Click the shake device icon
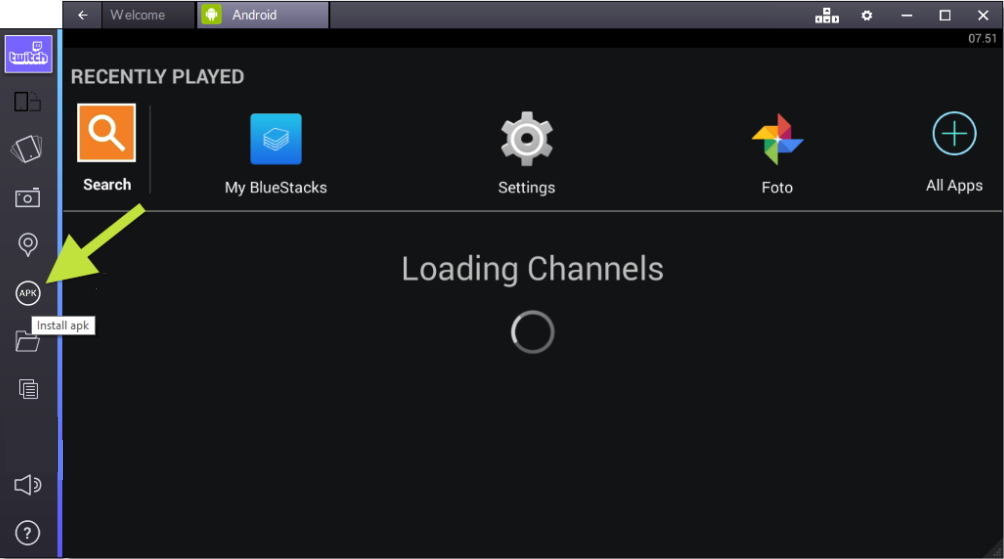 27,149
